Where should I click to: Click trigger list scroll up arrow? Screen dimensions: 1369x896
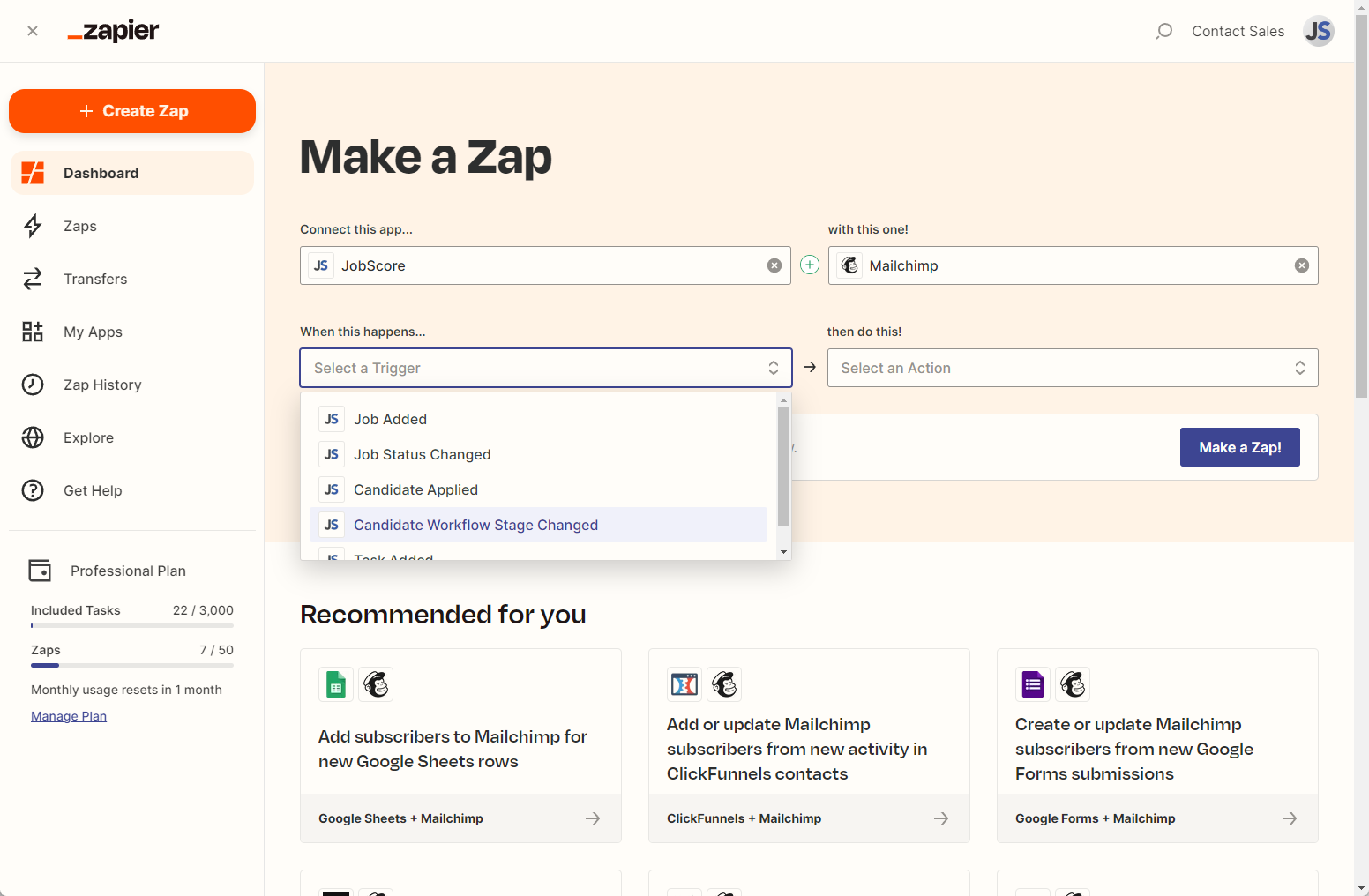pos(783,400)
